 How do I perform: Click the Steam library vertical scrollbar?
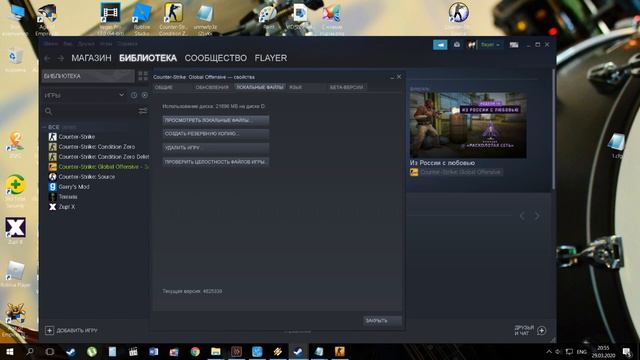point(553,130)
